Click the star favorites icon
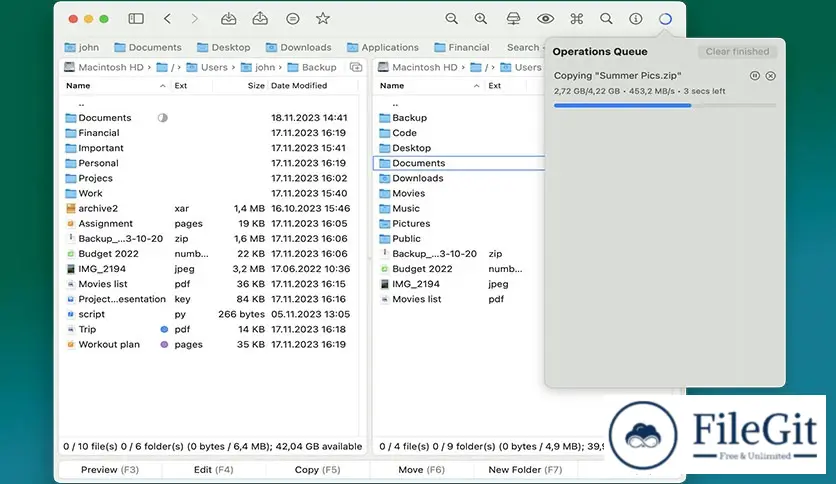The height and width of the screenshot is (484, 836). (323, 19)
